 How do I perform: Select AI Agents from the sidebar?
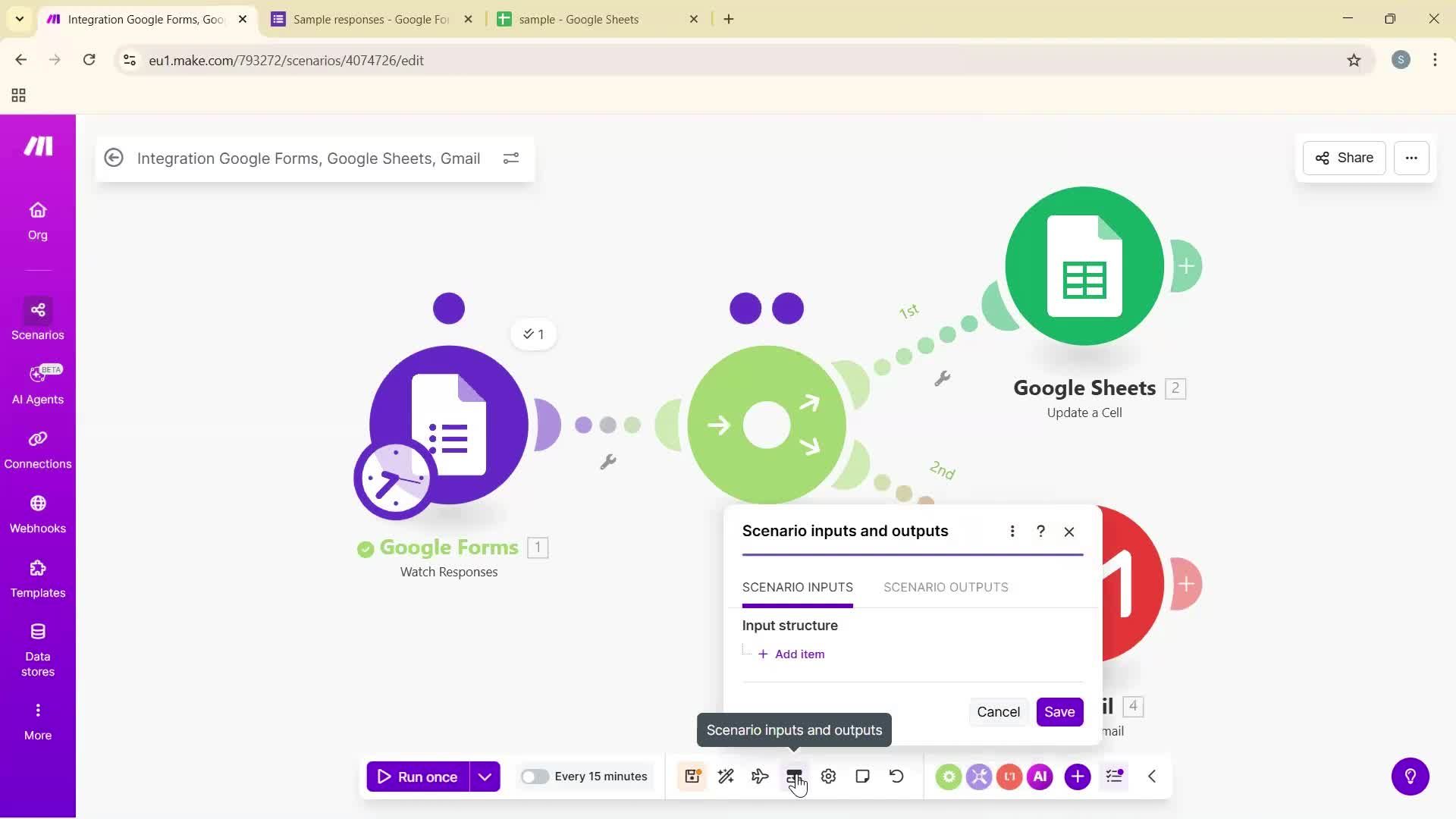click(37, 384)
